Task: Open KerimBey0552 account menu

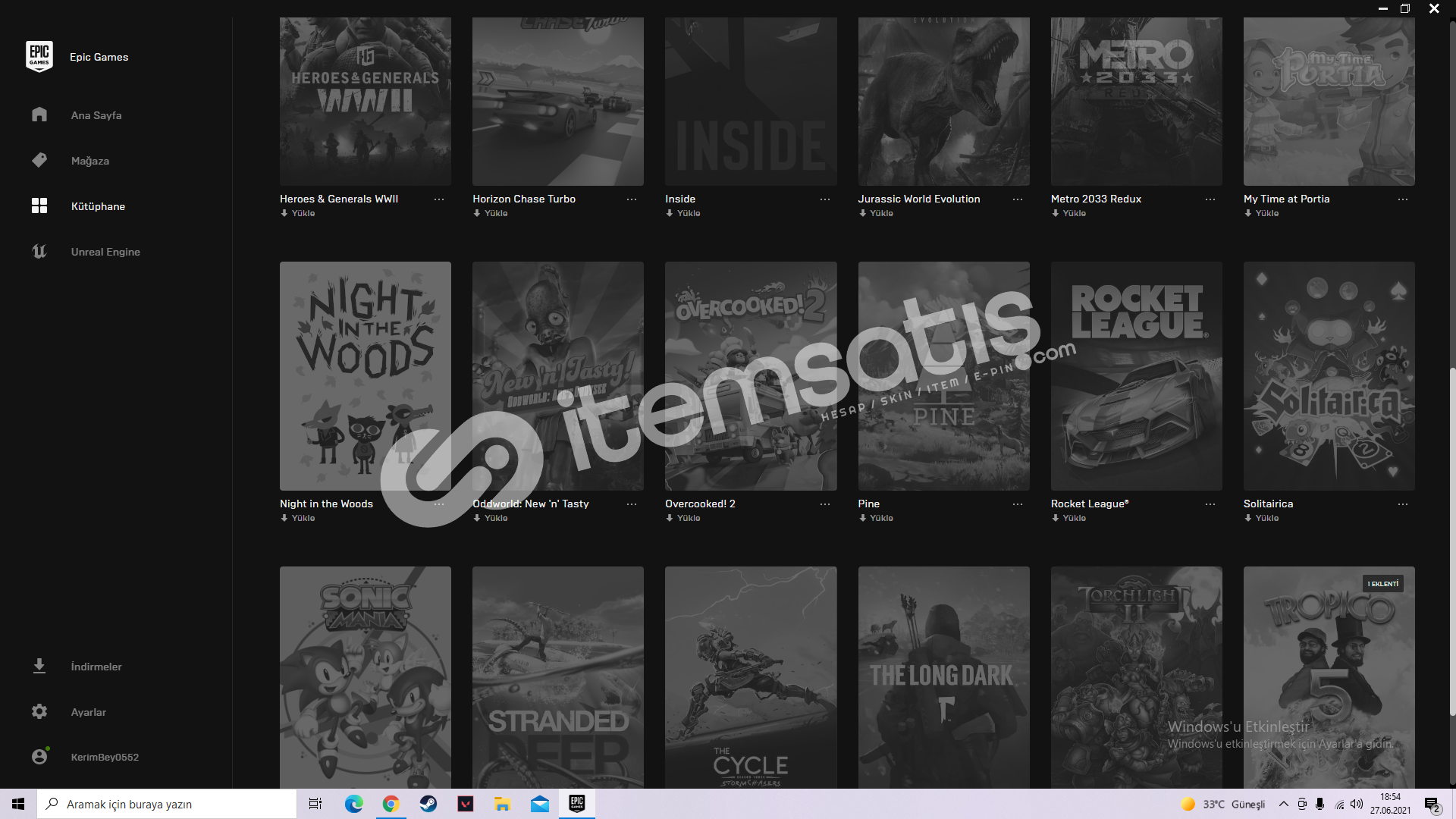Action: (105, 757)
